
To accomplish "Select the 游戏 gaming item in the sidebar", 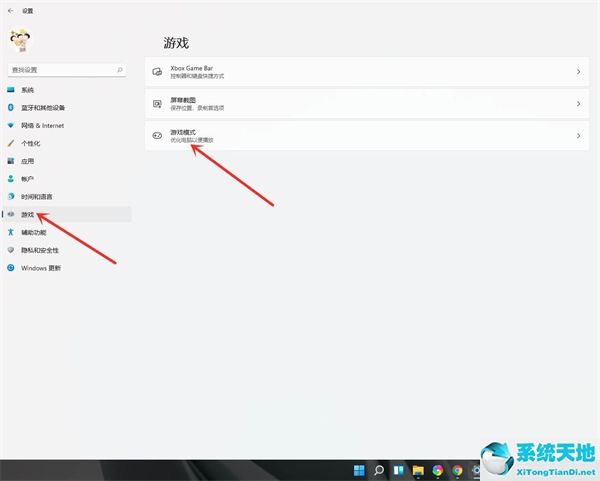I will 67,215.
